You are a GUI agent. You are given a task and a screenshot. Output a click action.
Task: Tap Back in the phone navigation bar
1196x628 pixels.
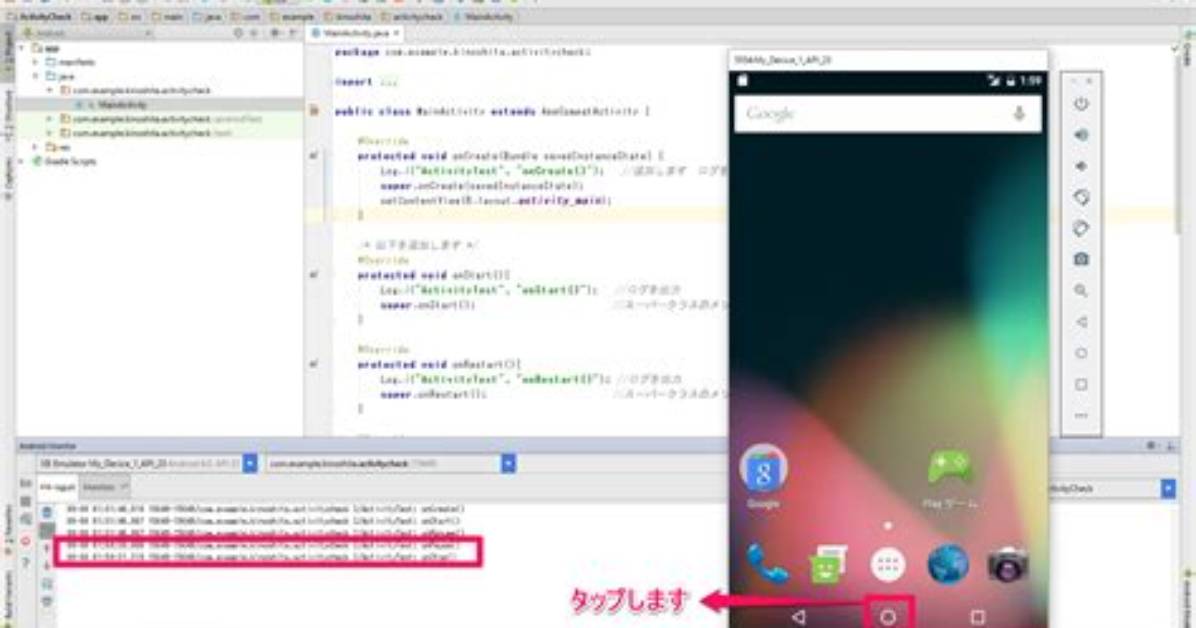pos(799,617)
